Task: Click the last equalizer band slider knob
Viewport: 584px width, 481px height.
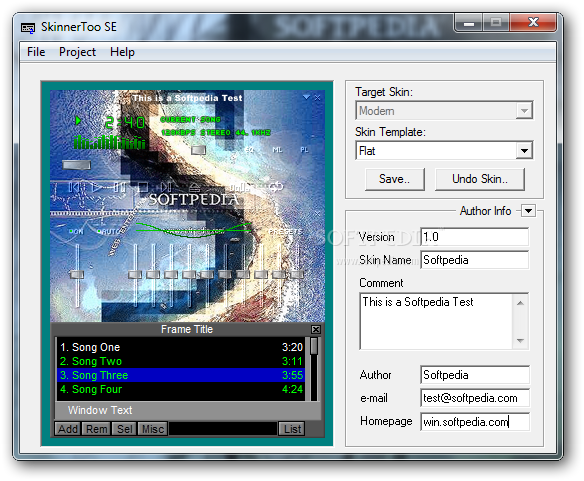Action: pyautogui.click(x=297, y=275)
